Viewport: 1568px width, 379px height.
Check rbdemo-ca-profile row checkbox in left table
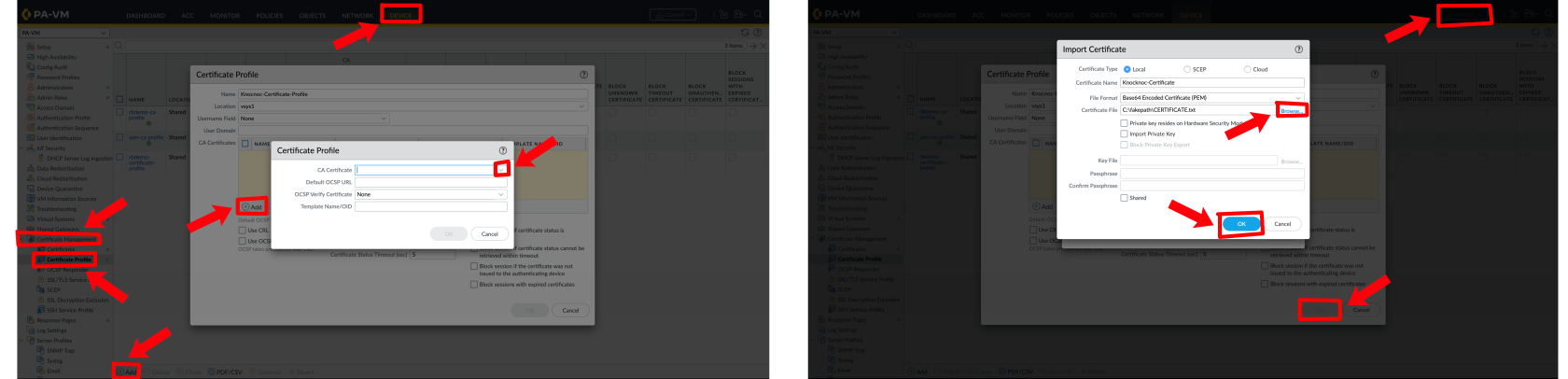tap(119, 112)
